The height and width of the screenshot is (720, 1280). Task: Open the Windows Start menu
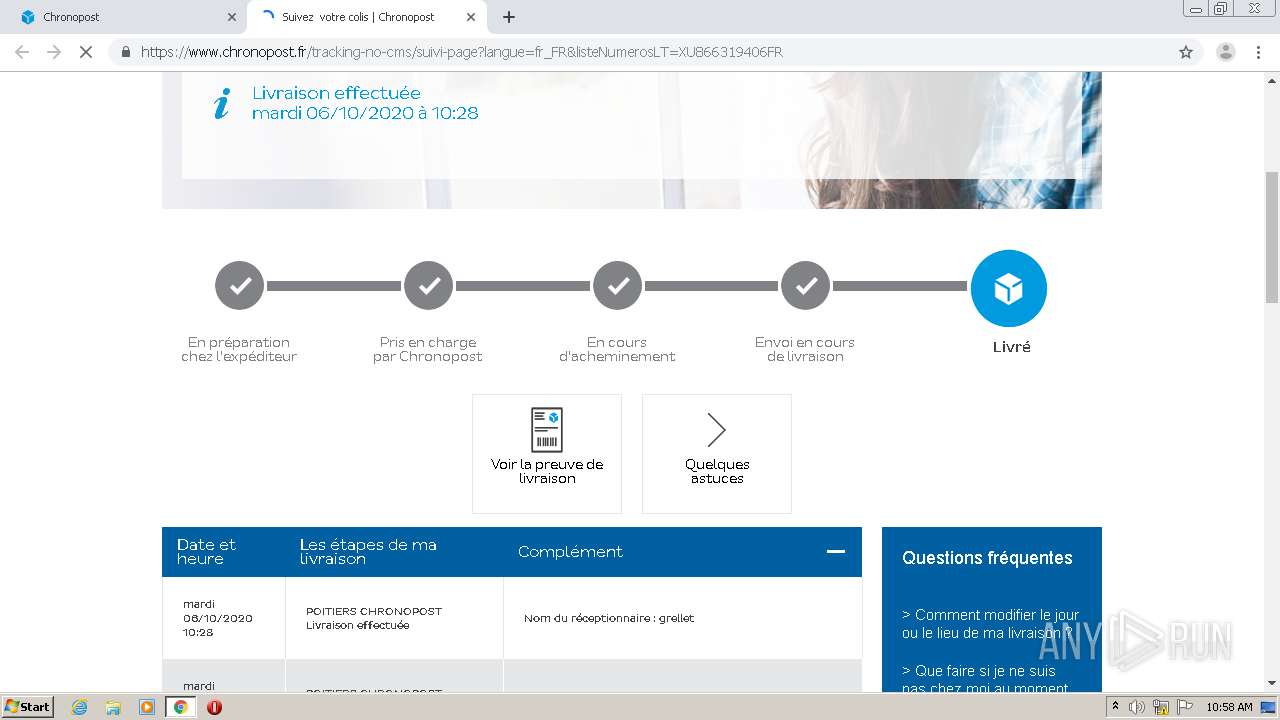pos(28,706)
